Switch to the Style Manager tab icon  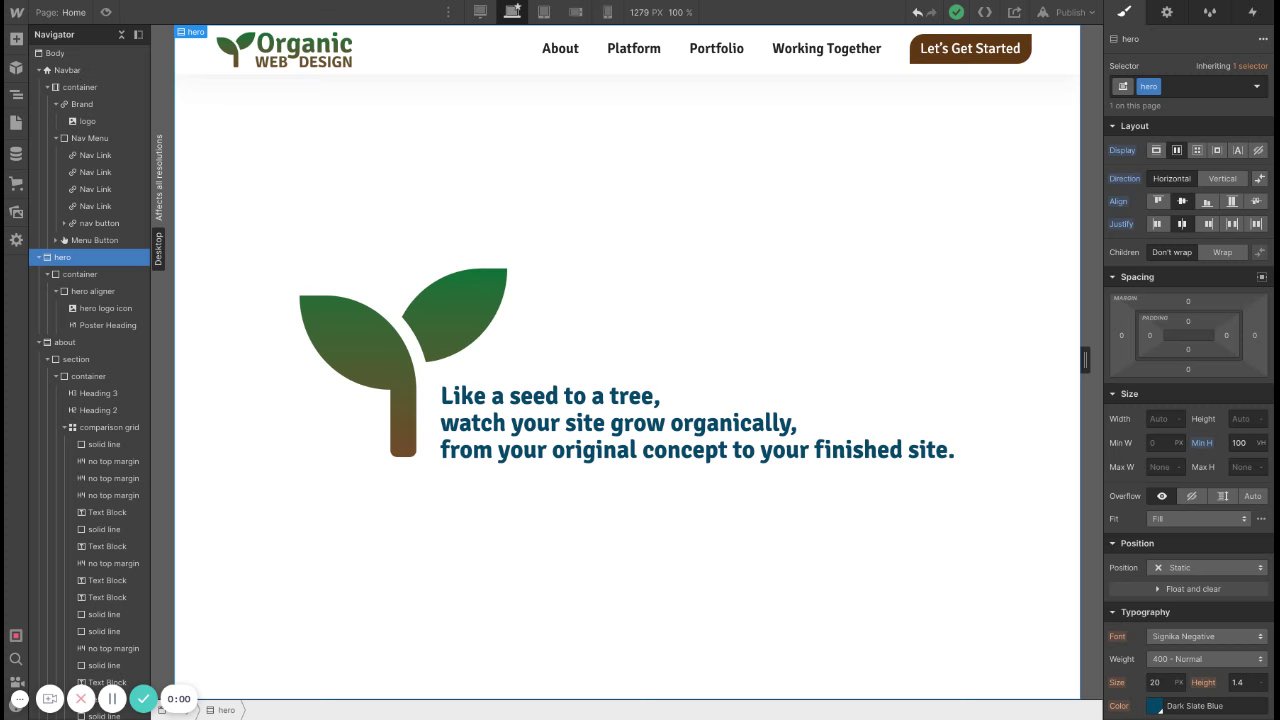[1210, 12]
